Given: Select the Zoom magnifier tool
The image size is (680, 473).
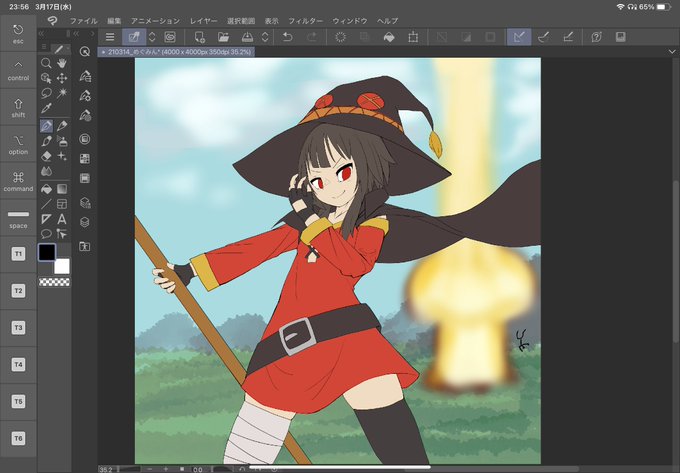Looking at the screenshot, I should click(x=46, y=63).
